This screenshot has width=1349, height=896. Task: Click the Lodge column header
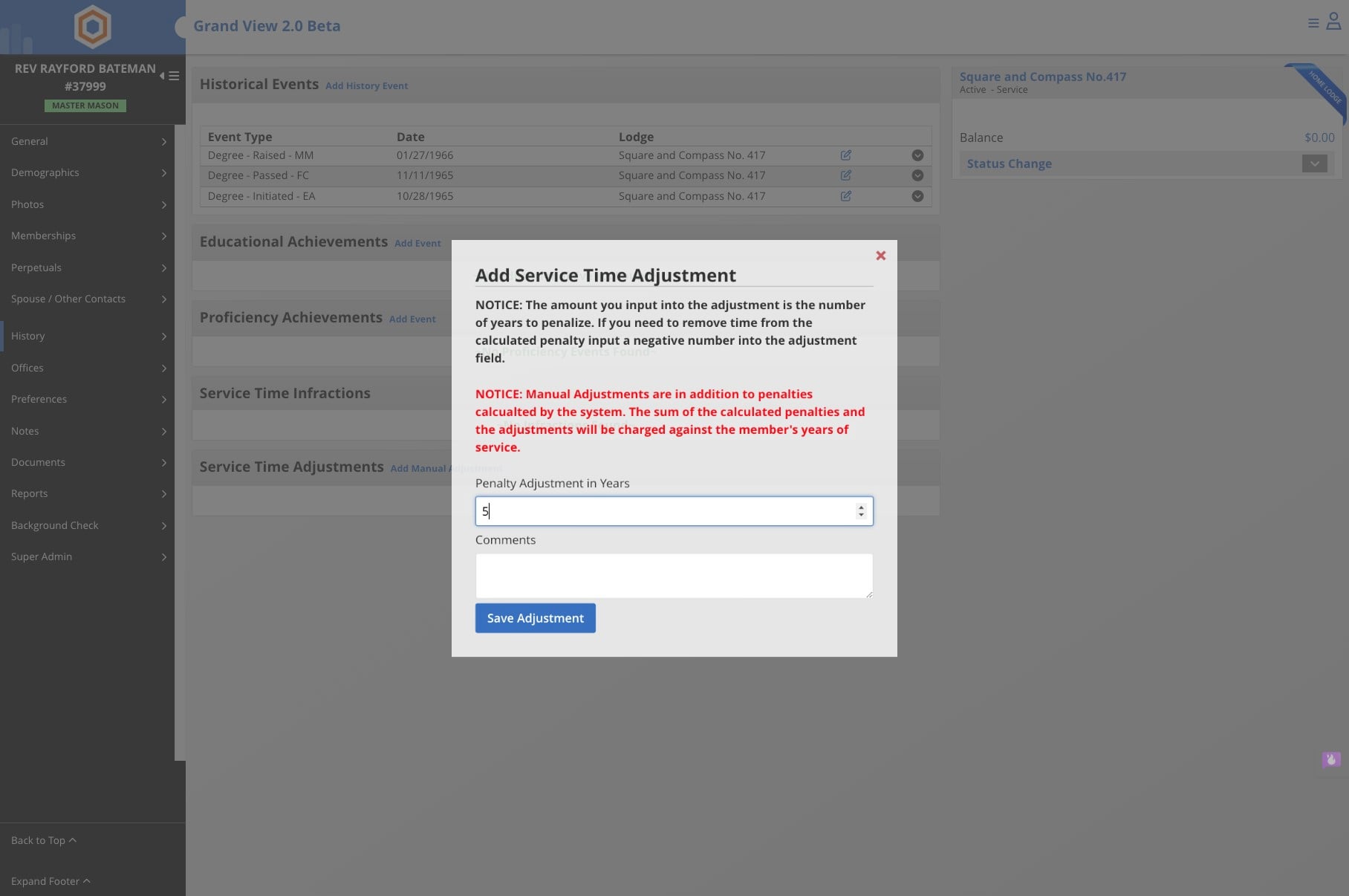pyautogui.click(x=636, y=137)
